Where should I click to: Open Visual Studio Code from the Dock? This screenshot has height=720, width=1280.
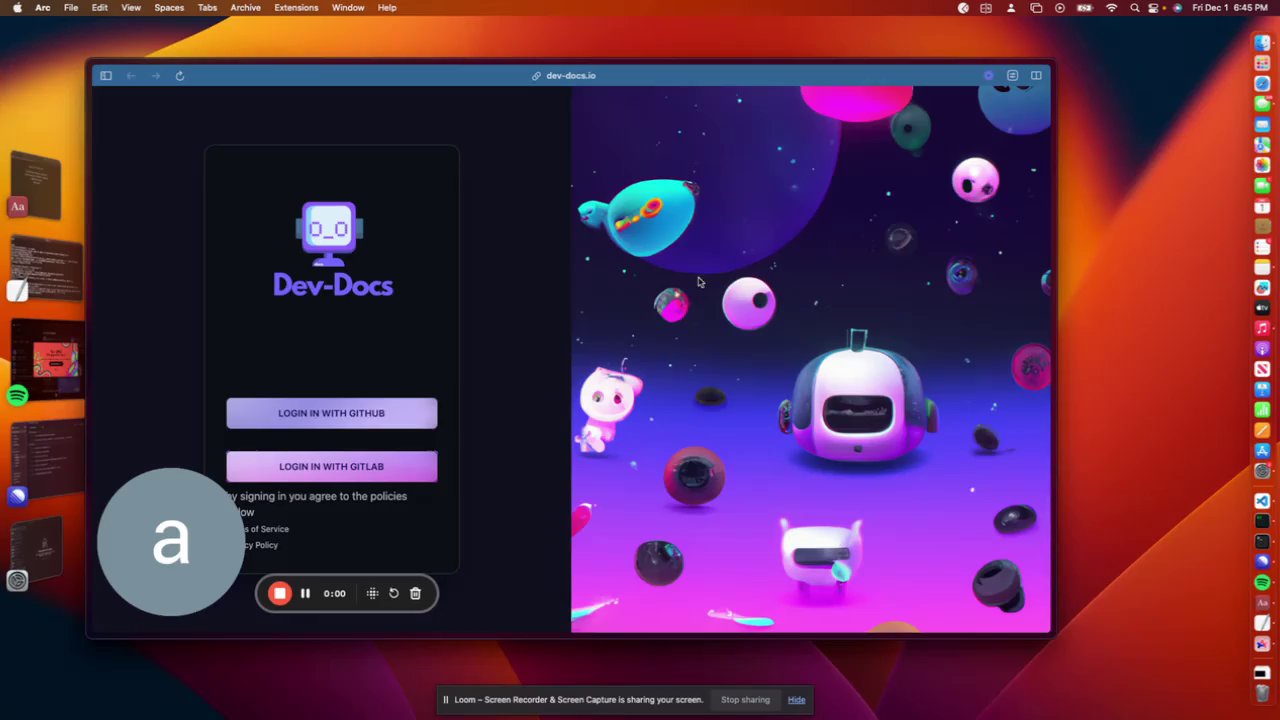[x=1262, y=501]
